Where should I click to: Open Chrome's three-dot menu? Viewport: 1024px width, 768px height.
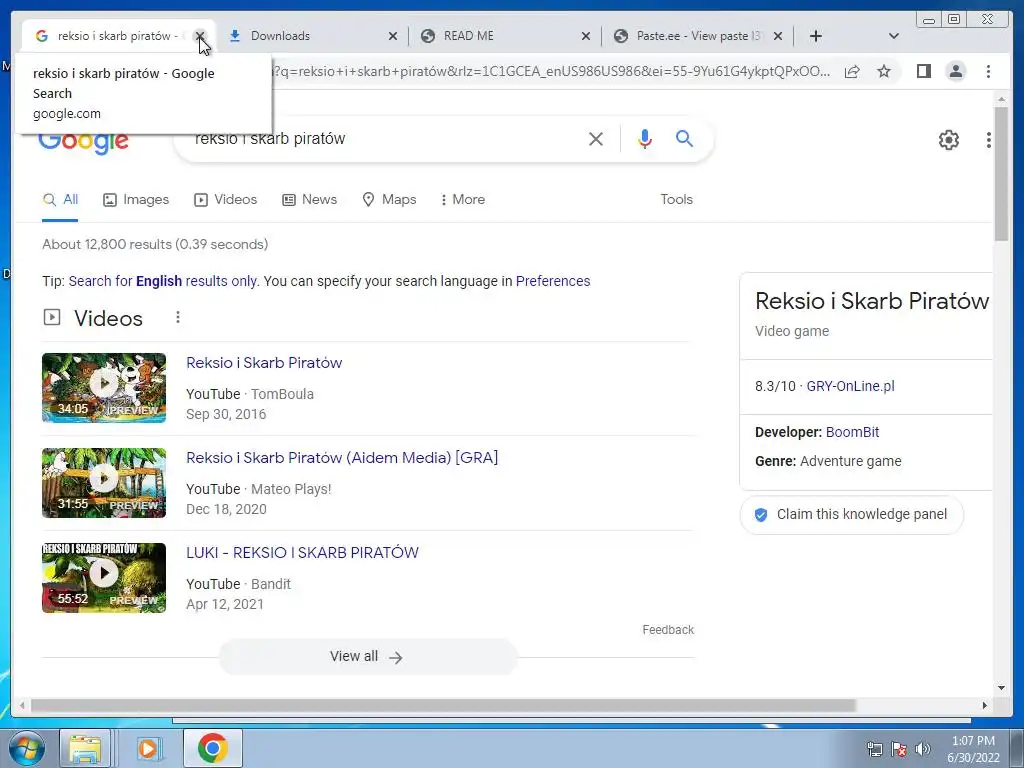(988, 71)
